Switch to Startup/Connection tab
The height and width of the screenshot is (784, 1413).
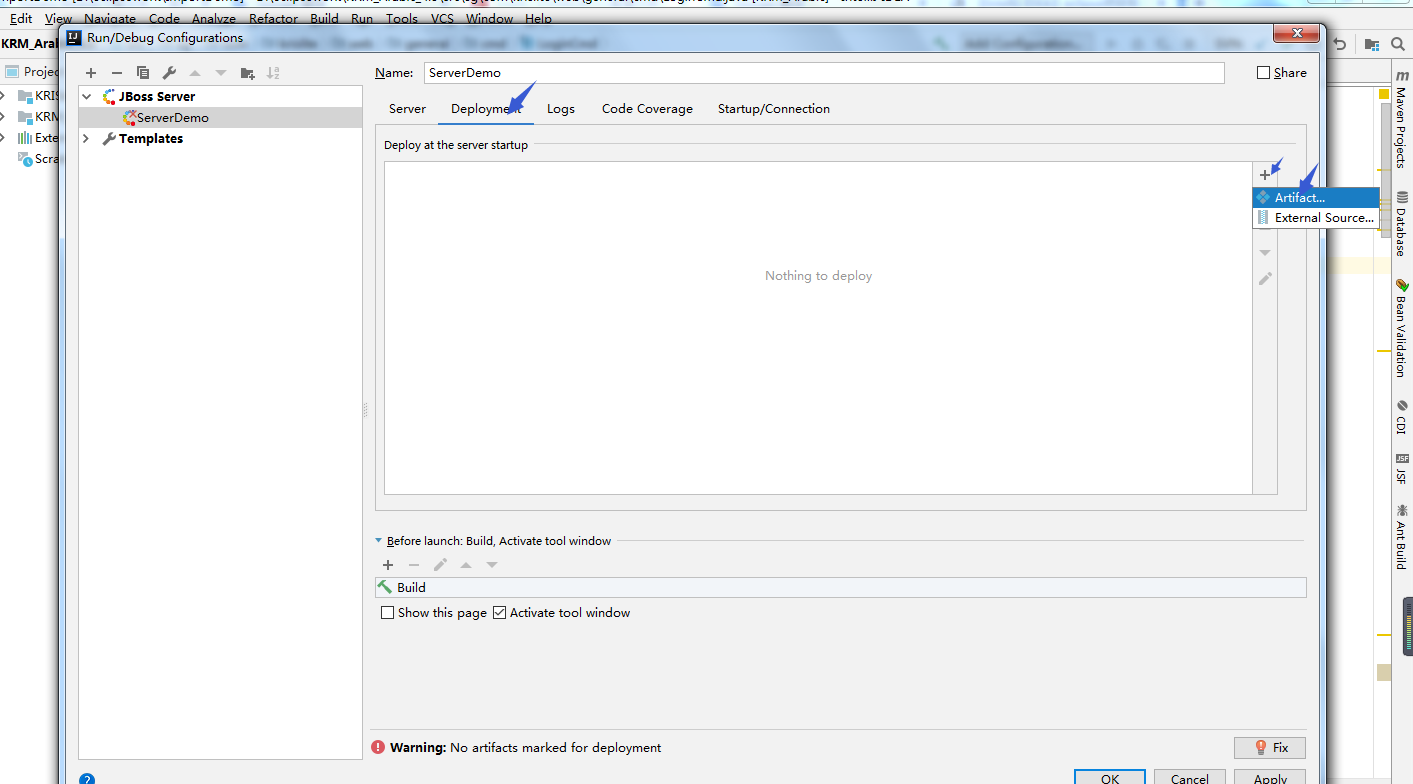[774, 109]
